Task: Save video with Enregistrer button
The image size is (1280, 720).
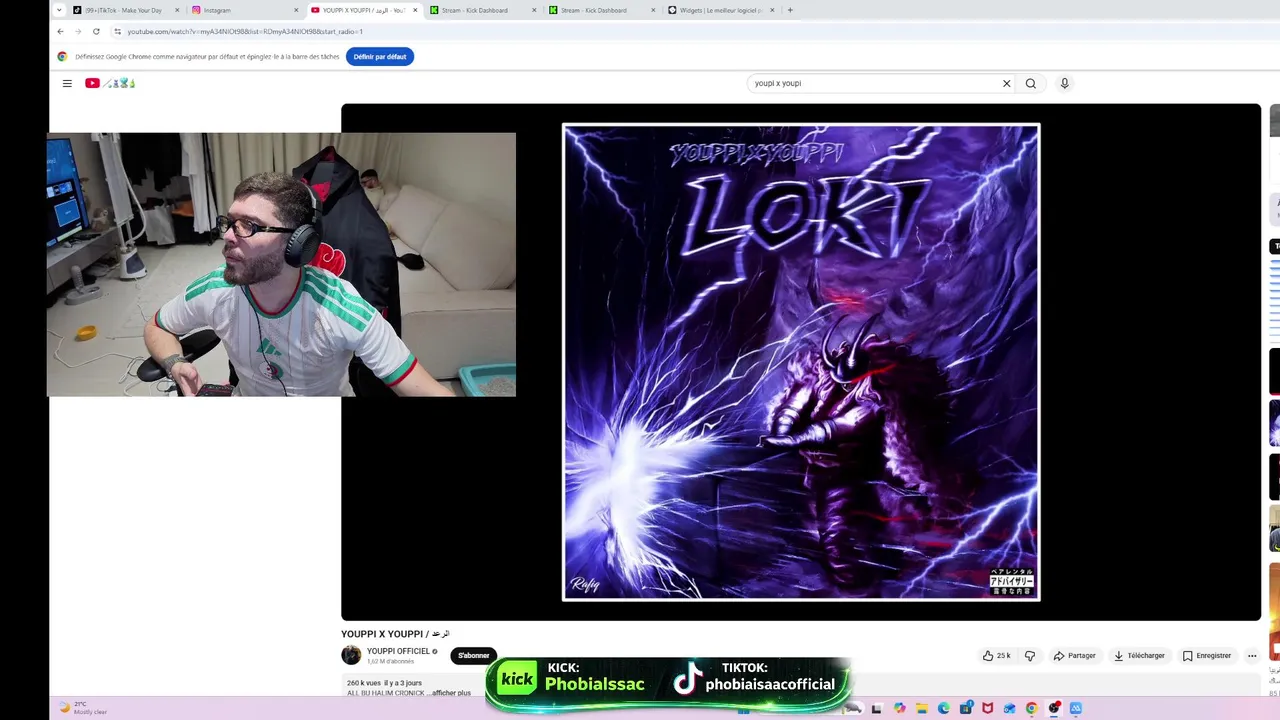Action: click(1207, 656)
